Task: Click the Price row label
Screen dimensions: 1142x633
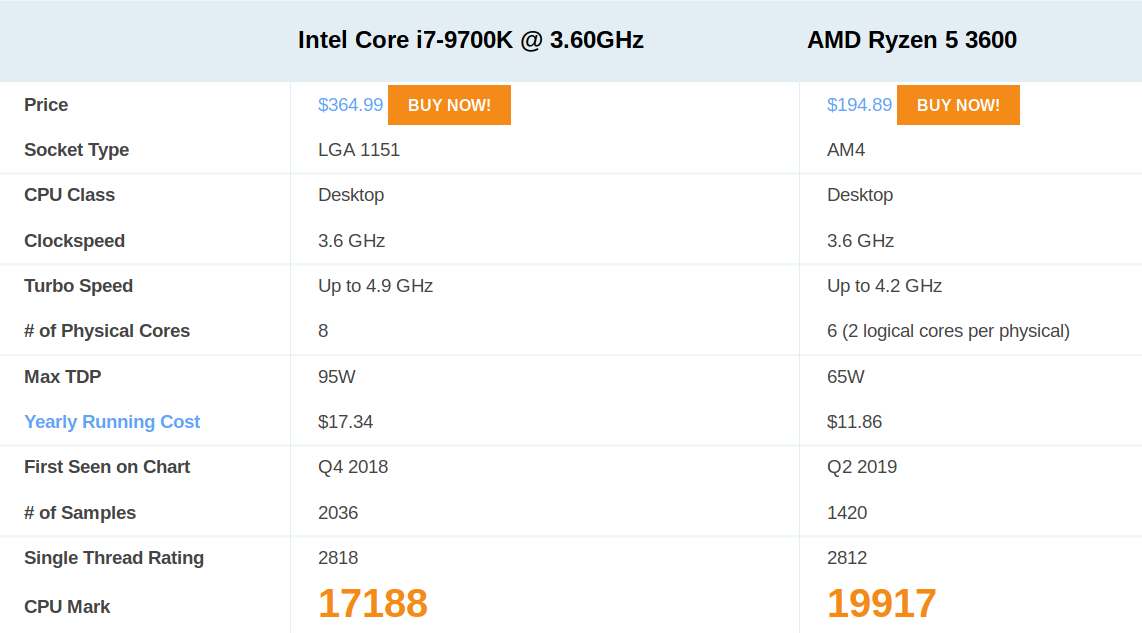Action: [x=46, y=105]
